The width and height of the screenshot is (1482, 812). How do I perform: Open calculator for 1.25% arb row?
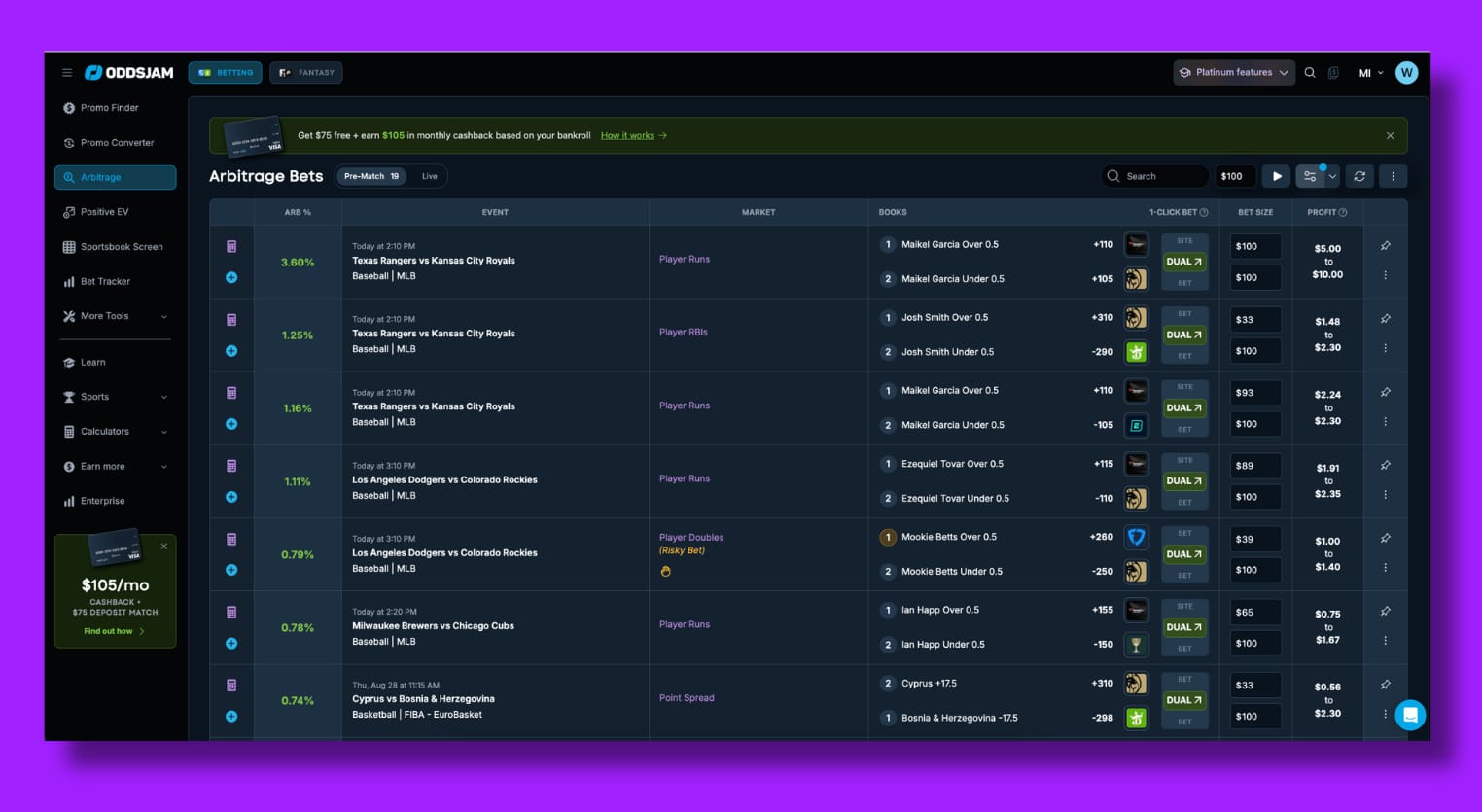pos(231,320)
